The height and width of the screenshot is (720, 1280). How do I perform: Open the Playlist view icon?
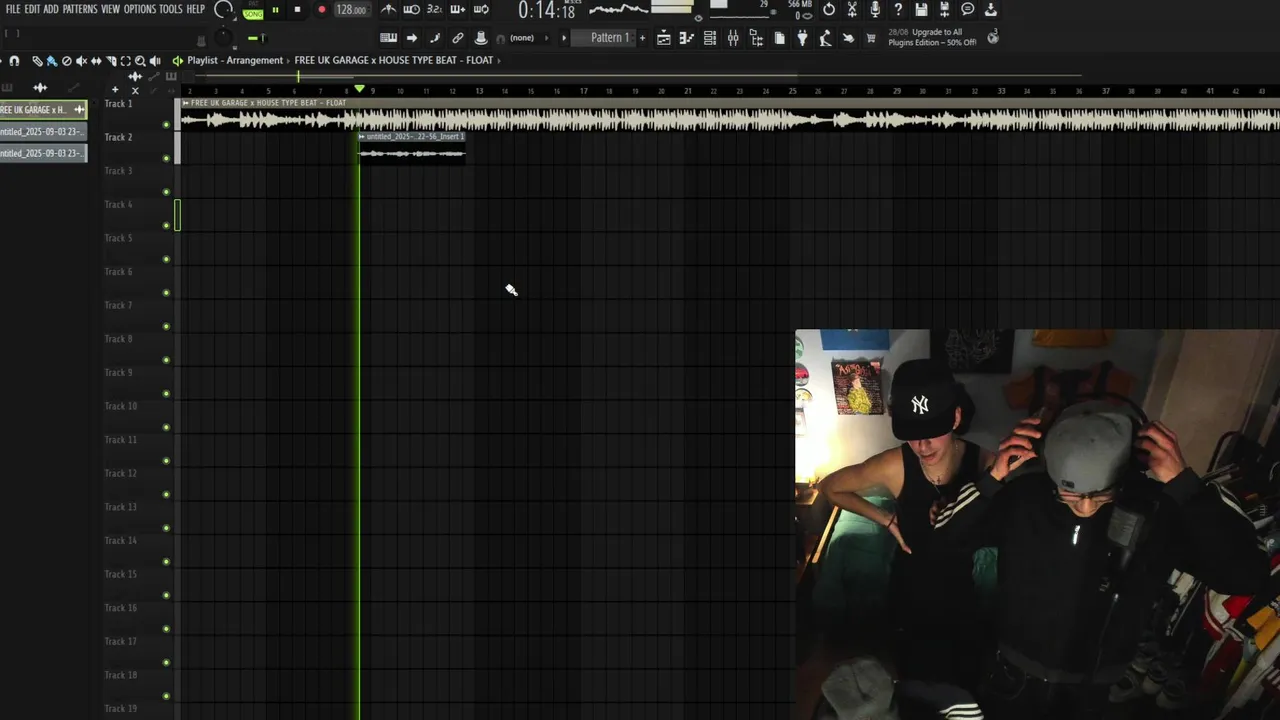point(664,38)
